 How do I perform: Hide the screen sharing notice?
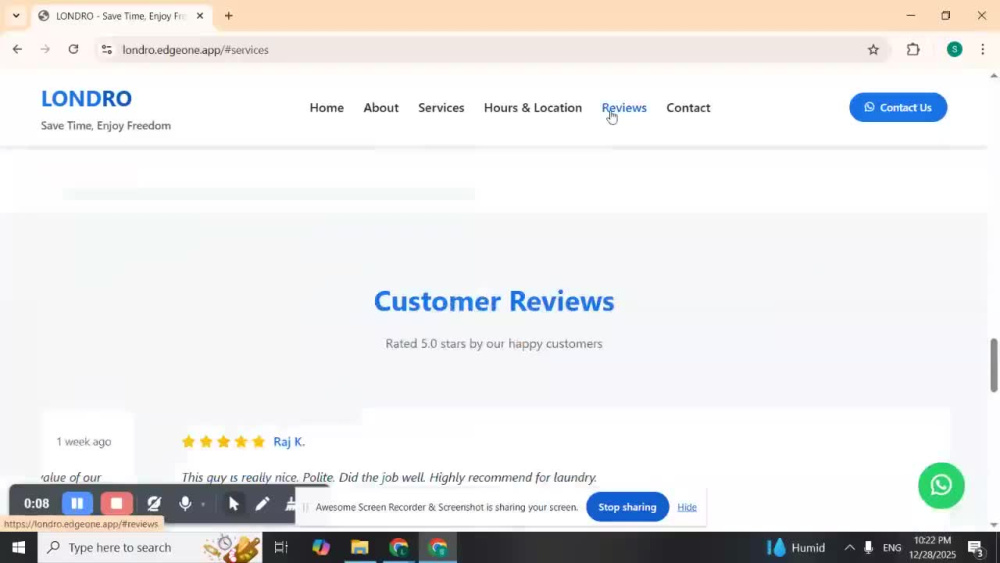coord(687,507)
